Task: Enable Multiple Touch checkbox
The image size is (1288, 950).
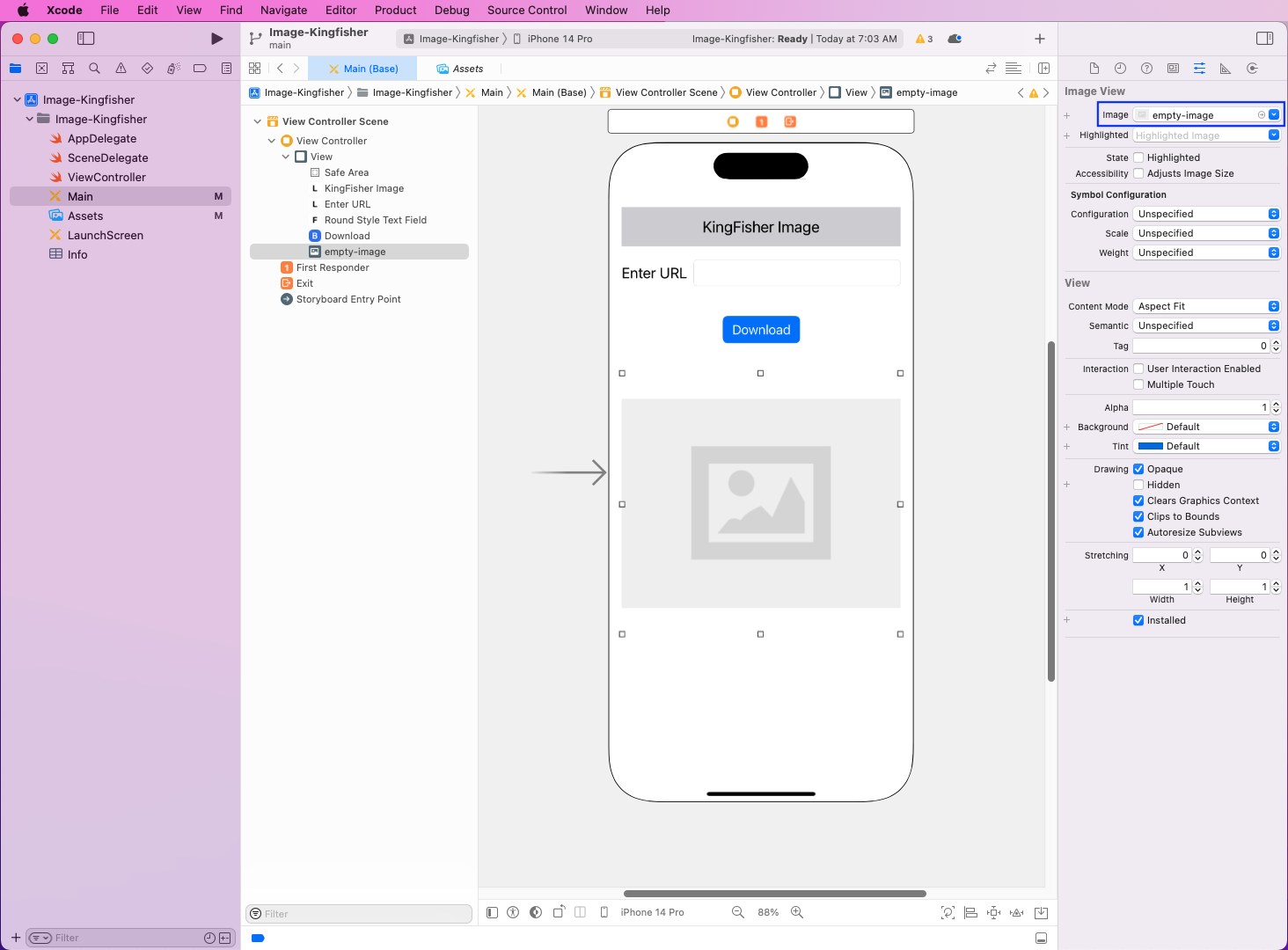Action: (1138, 384)
